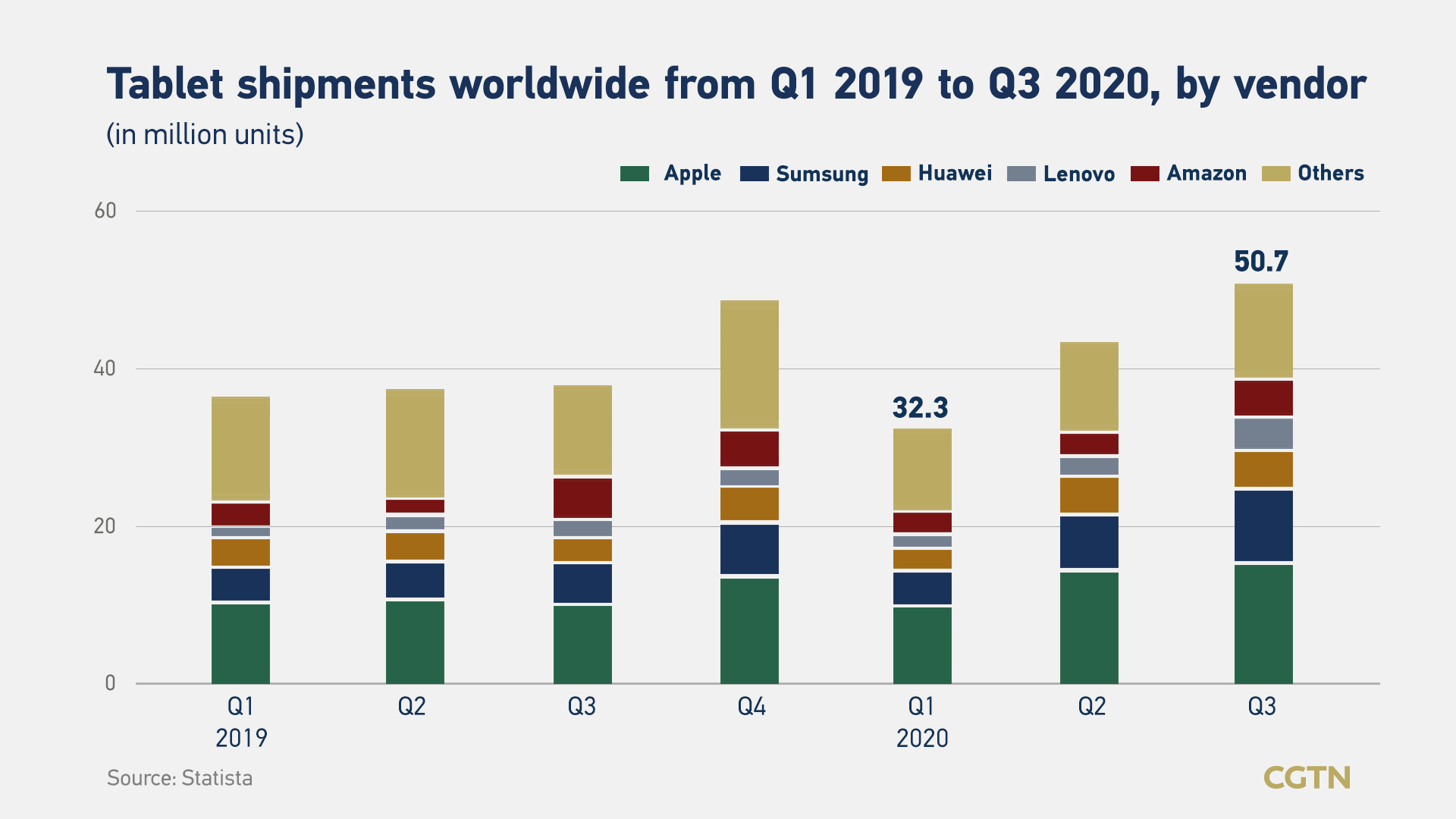Click the chart title text
The image size is (1456, 819).
[x=736, y=84]
